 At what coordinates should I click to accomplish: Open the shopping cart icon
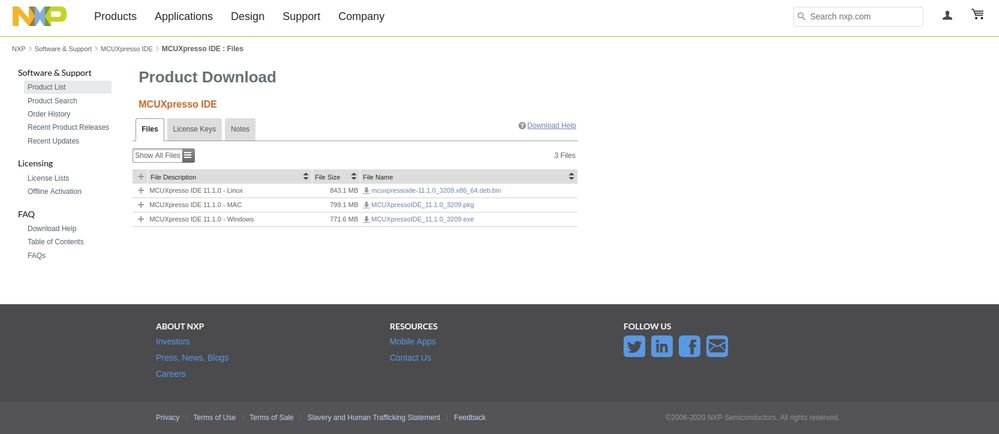coord(977,14)
